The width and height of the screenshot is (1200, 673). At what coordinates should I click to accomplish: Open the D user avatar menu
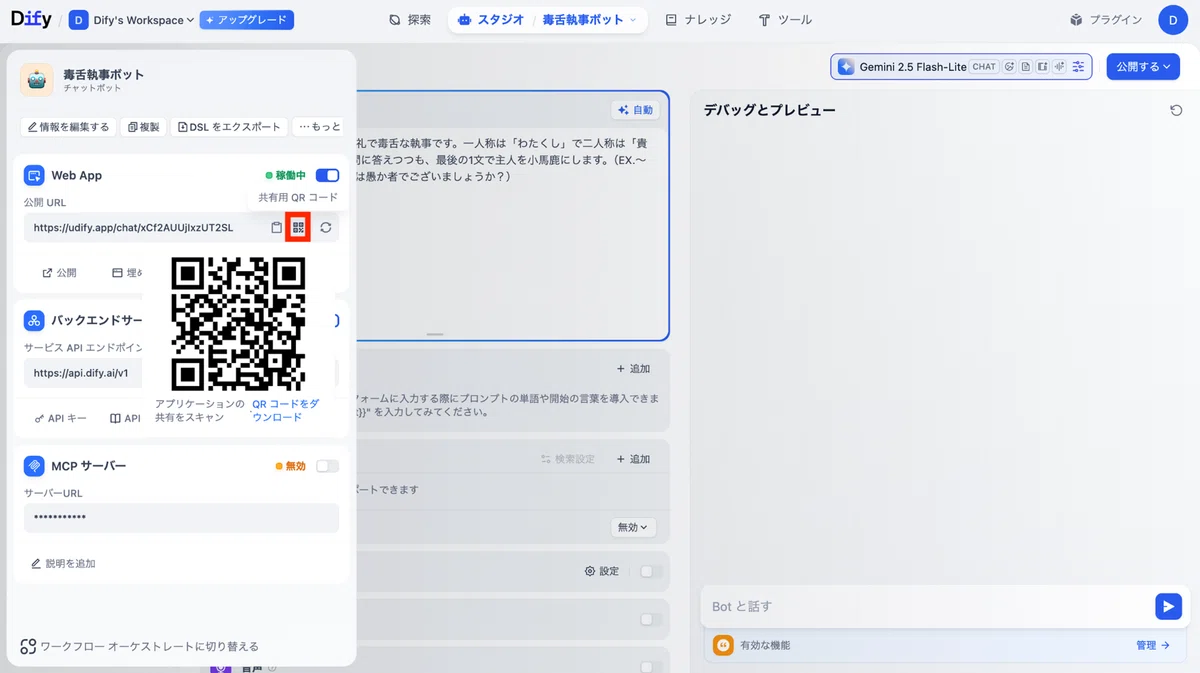(1173, 20)
